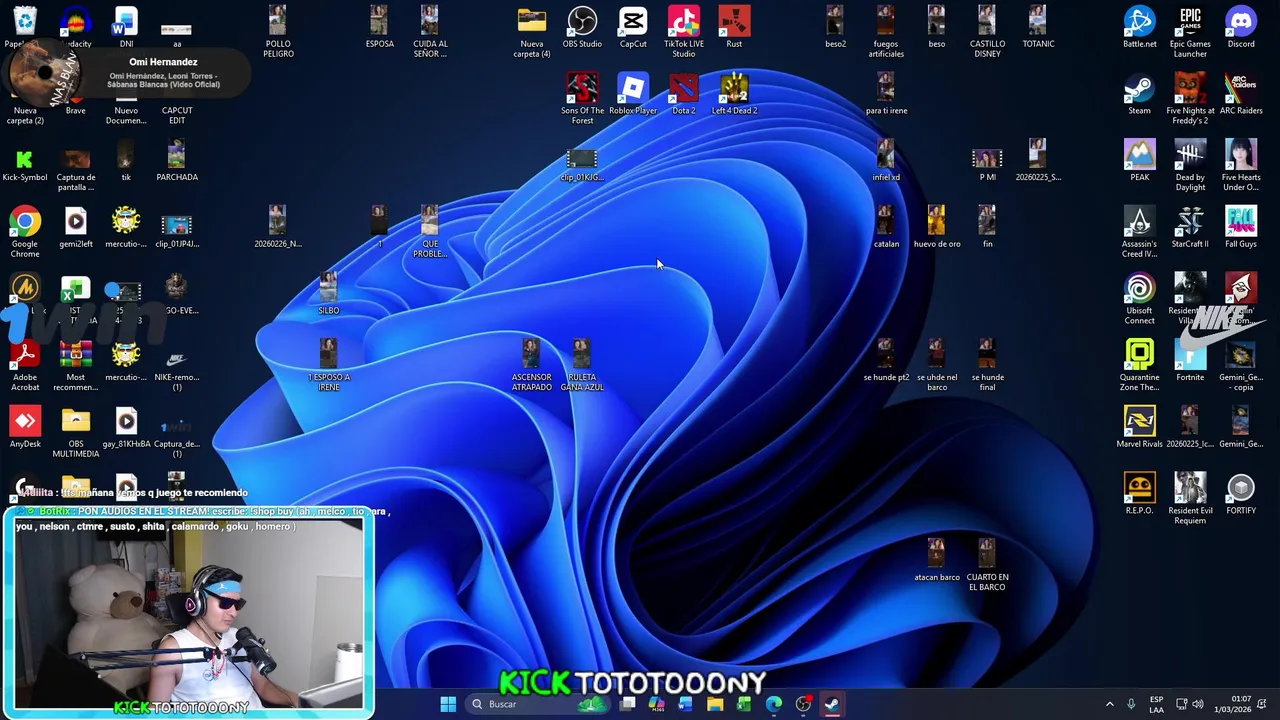The width and height of the screenshot is (1280, 720).
Task: Select the Epic Games Launcher icon
Action: click(x=1190, y=32)
